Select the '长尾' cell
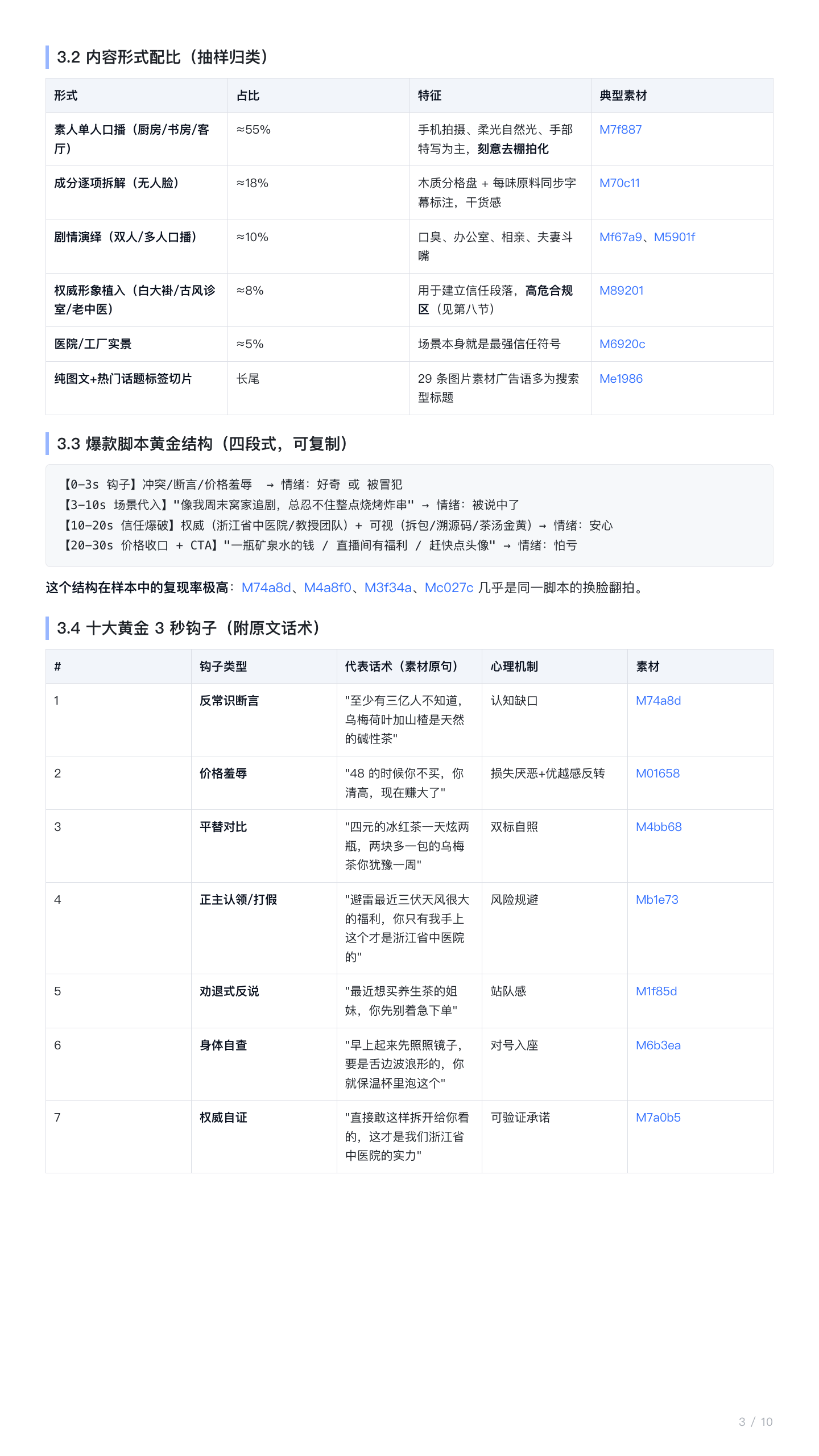This screenshot has width=819, height=1456. tap(318, 388)
